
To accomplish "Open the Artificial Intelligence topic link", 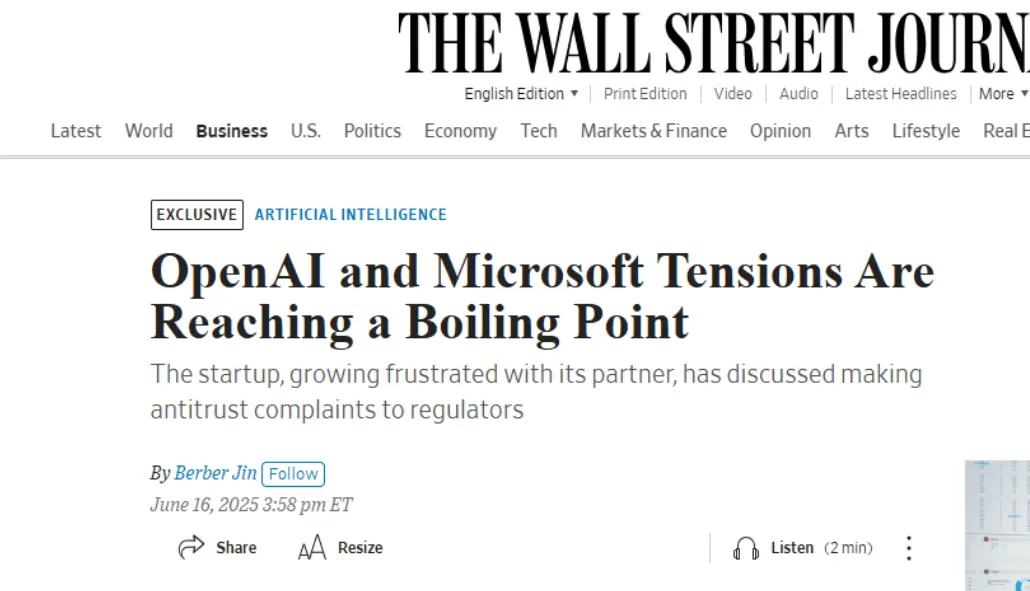I will point(351,215).
